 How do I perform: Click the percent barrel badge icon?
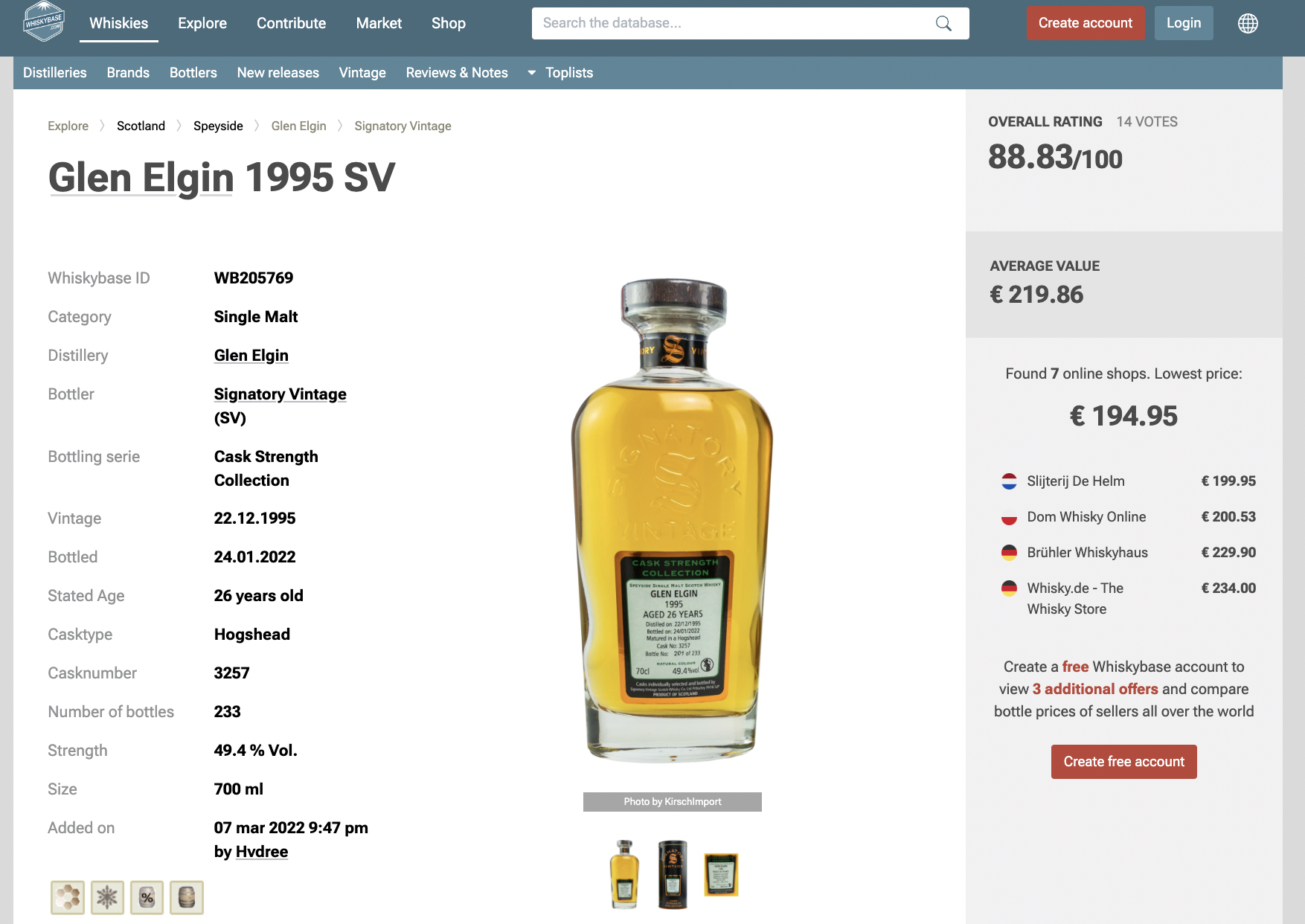147,897
